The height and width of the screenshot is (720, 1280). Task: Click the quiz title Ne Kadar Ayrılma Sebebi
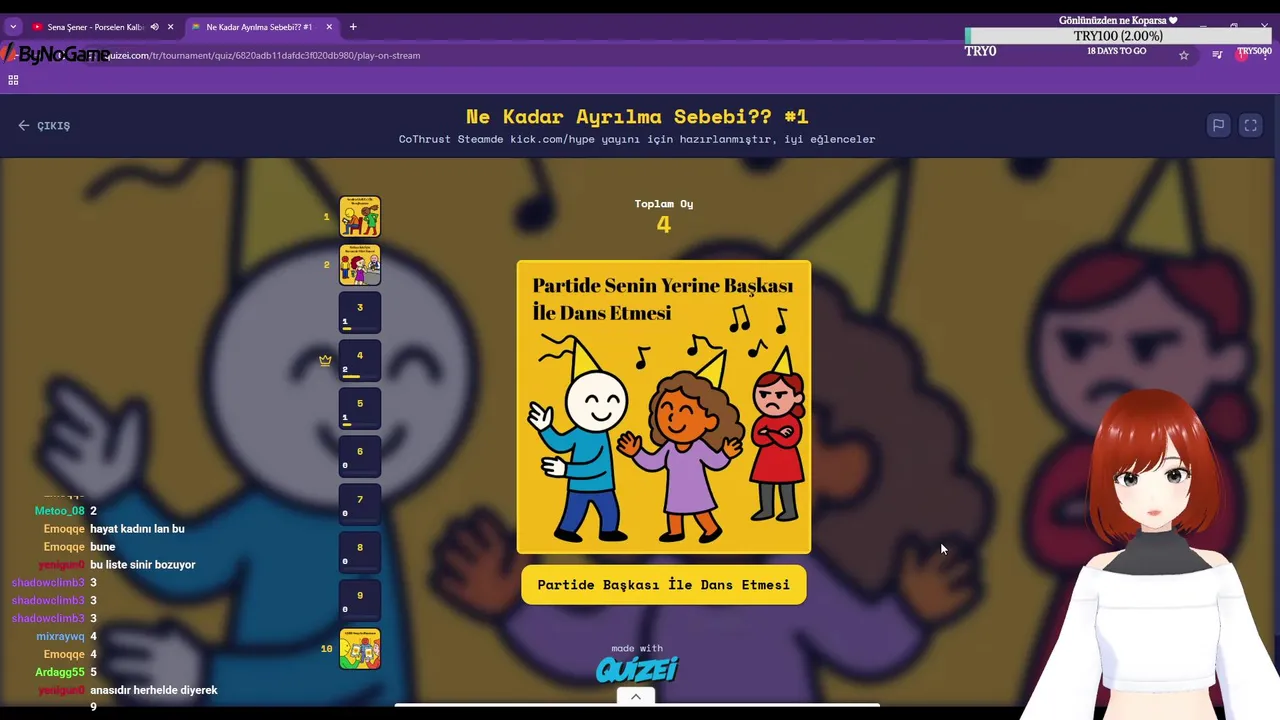pyautogui.click(x=637, y=116)
